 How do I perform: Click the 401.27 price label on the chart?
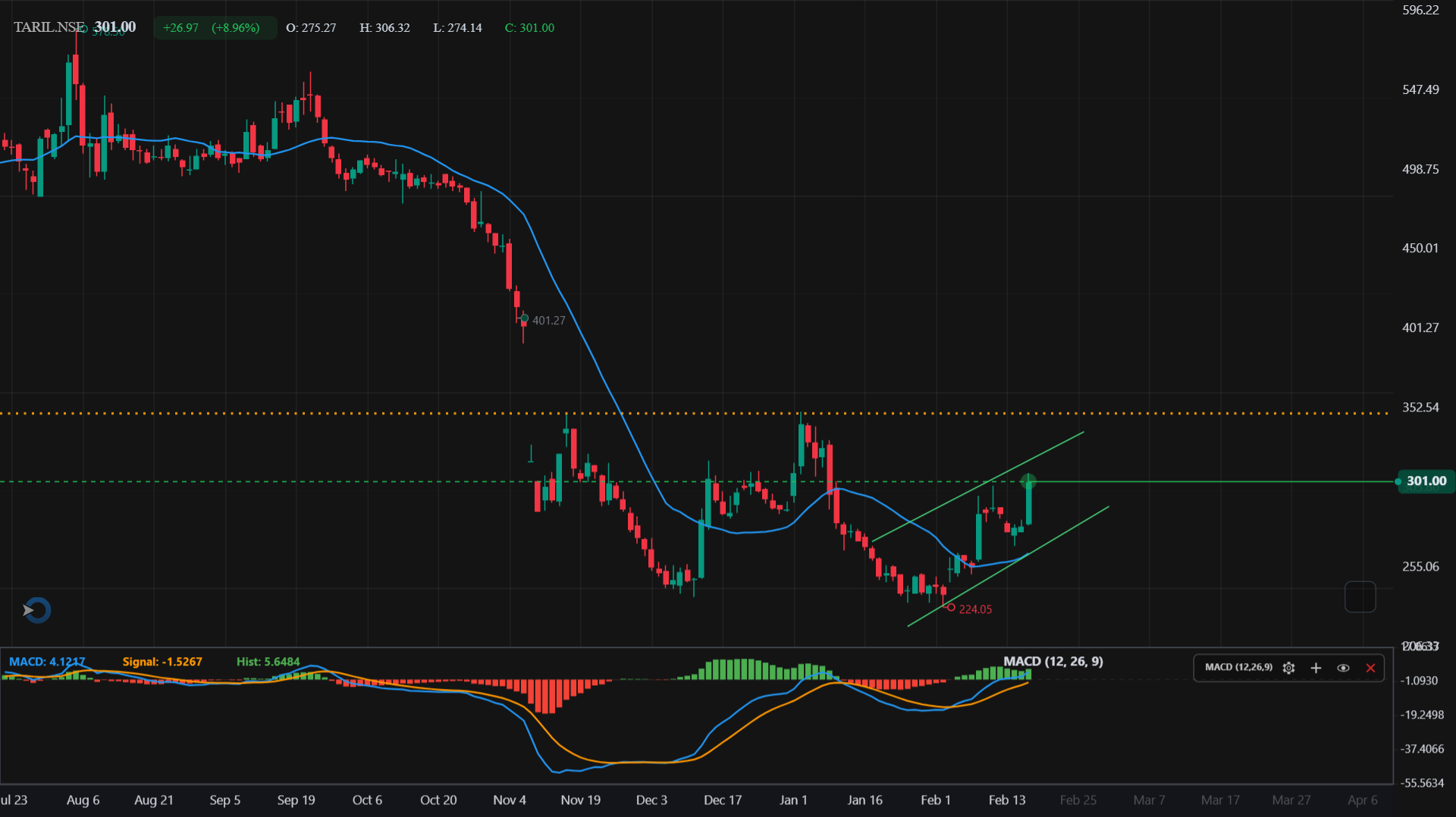[x=549, y=320]
